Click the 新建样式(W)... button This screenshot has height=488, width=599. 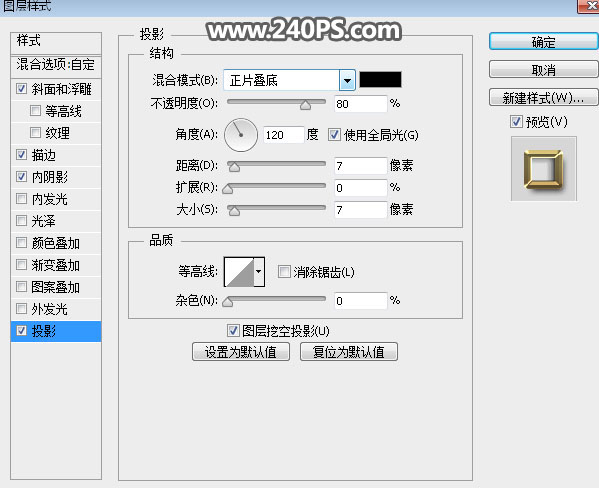[543, 98]
